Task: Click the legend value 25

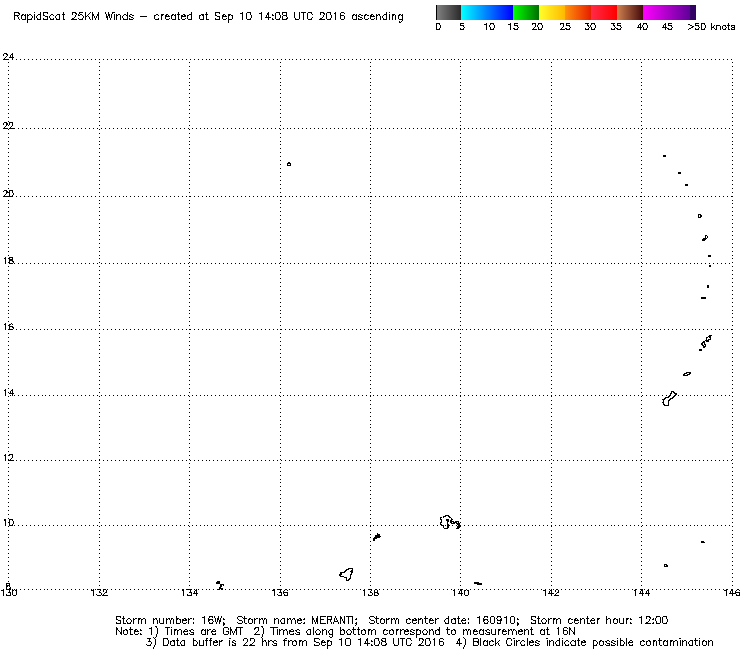Action: coord(565,27)
